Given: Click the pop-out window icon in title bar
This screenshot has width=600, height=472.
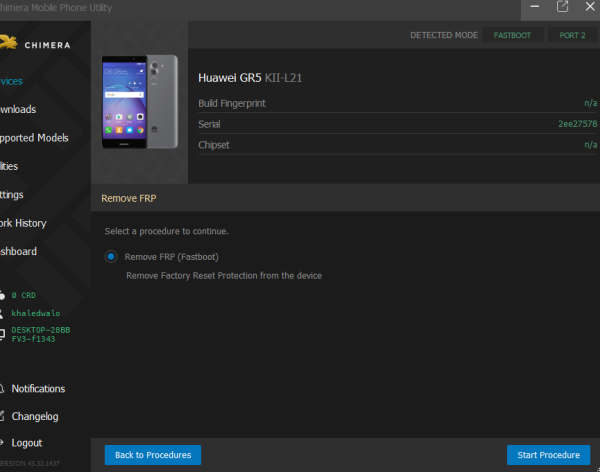Looking at the screenshot, I should (562, 7).
